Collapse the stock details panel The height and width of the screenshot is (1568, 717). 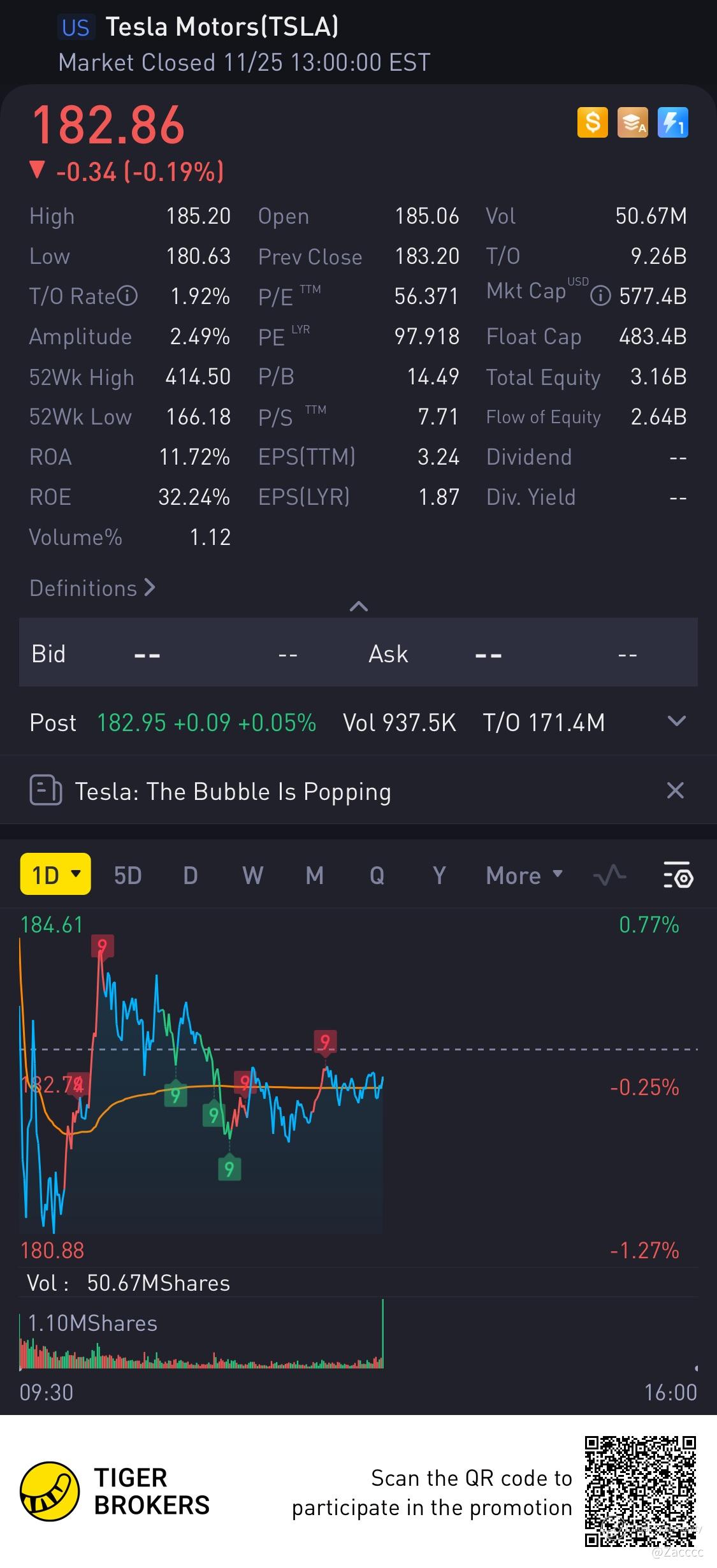pos(359,606)
